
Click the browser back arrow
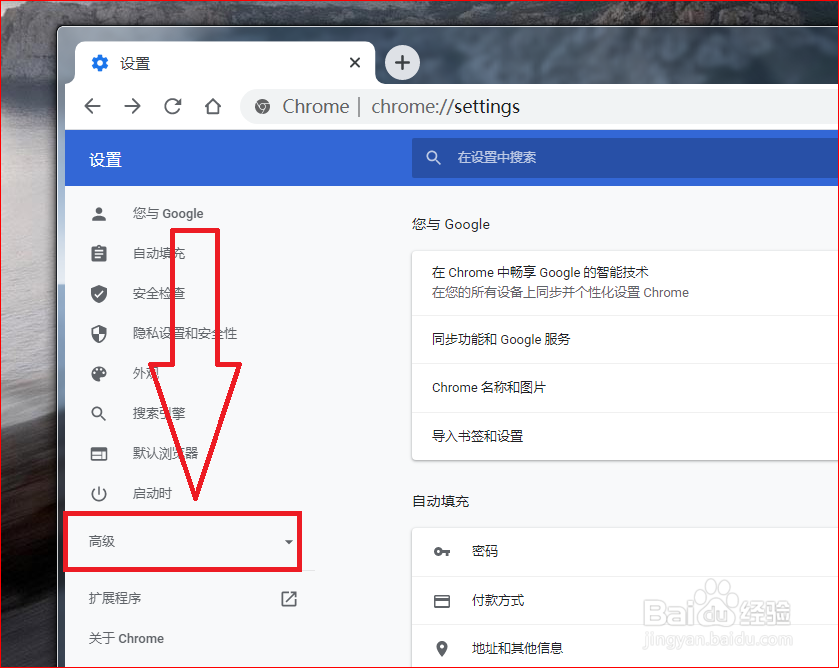pyautogui.click(x=93, y=107)
